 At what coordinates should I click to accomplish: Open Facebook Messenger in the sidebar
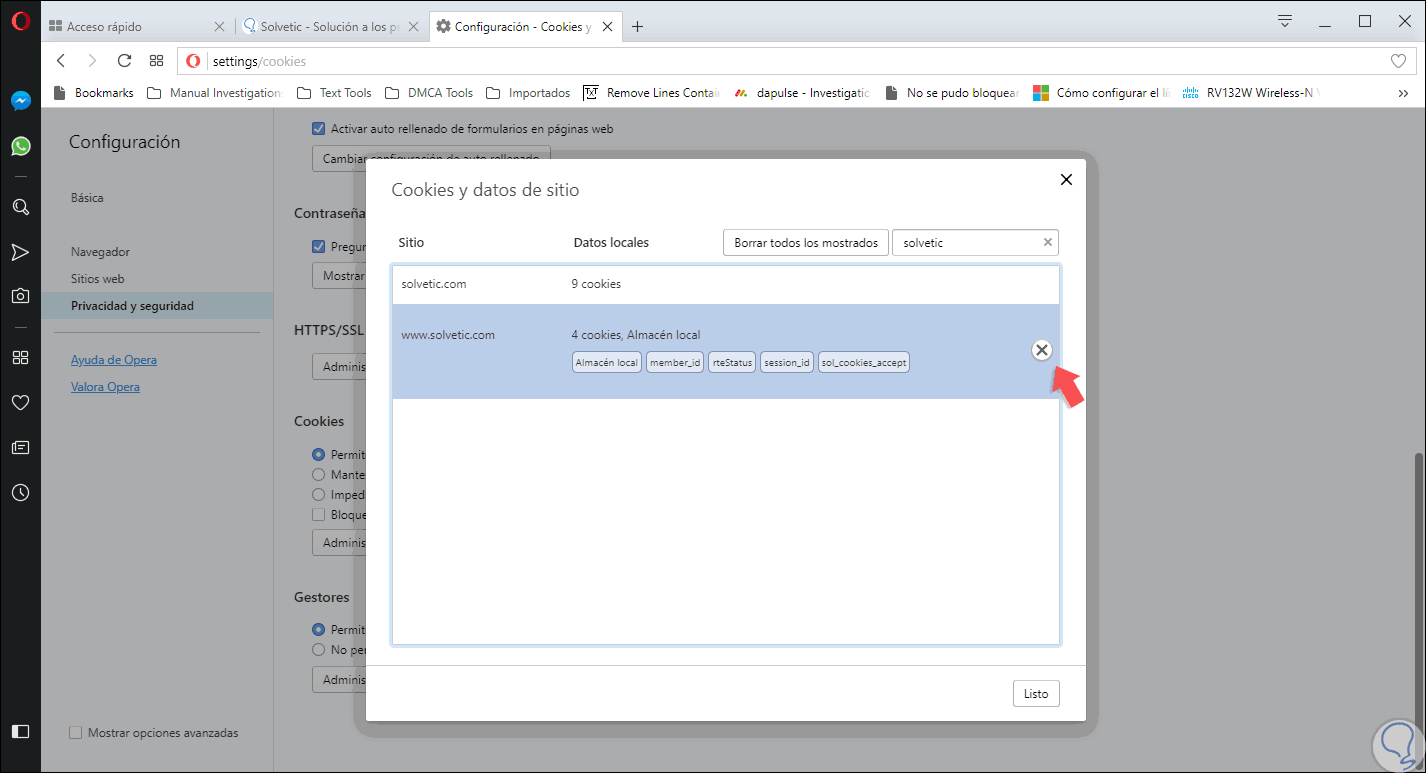click(x=21, y=101)
